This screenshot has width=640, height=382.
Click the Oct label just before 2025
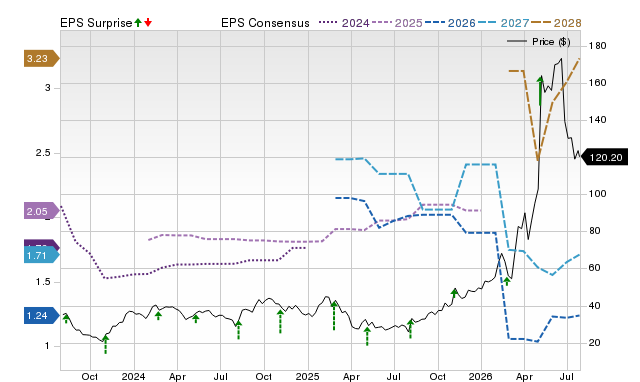pyautogui.click(x=264, y=376)
